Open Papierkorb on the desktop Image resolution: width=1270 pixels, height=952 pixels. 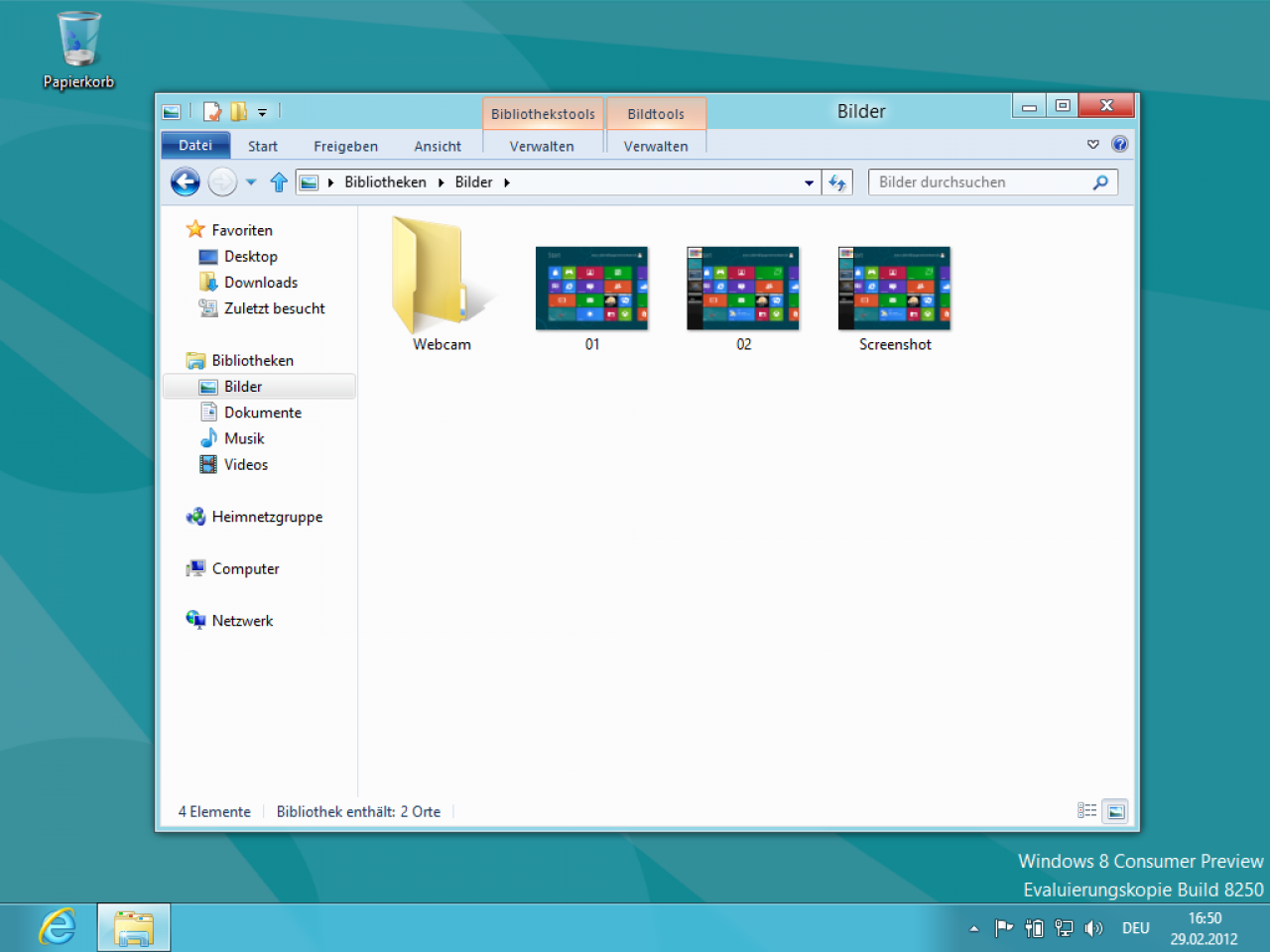[78, 50]
